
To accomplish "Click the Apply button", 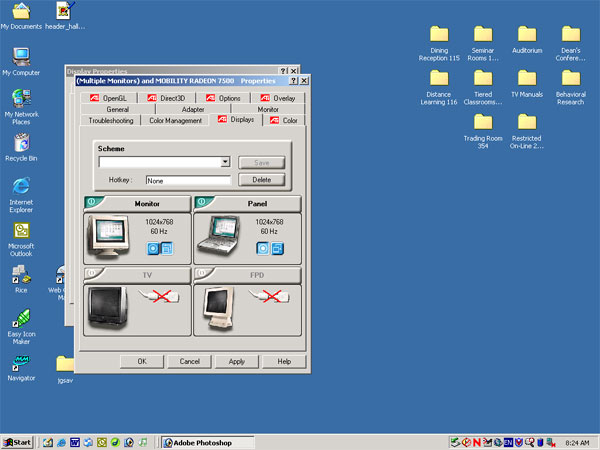I will point(237,362).
